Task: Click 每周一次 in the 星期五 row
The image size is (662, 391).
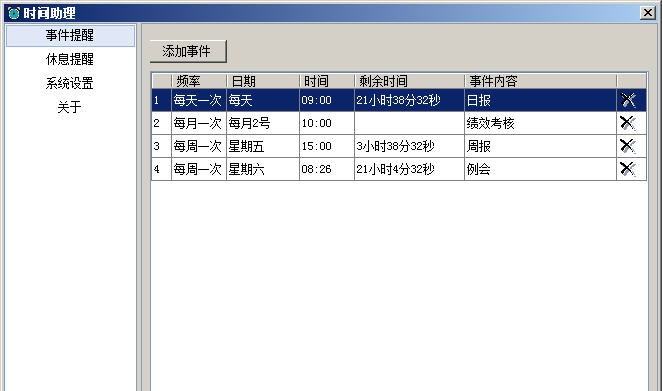Action: 199,146
